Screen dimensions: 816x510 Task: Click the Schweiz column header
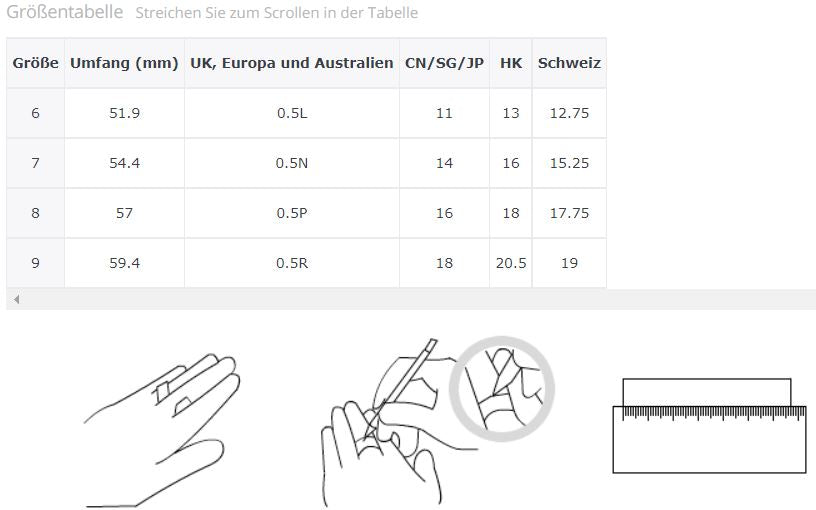click(569, 63)
